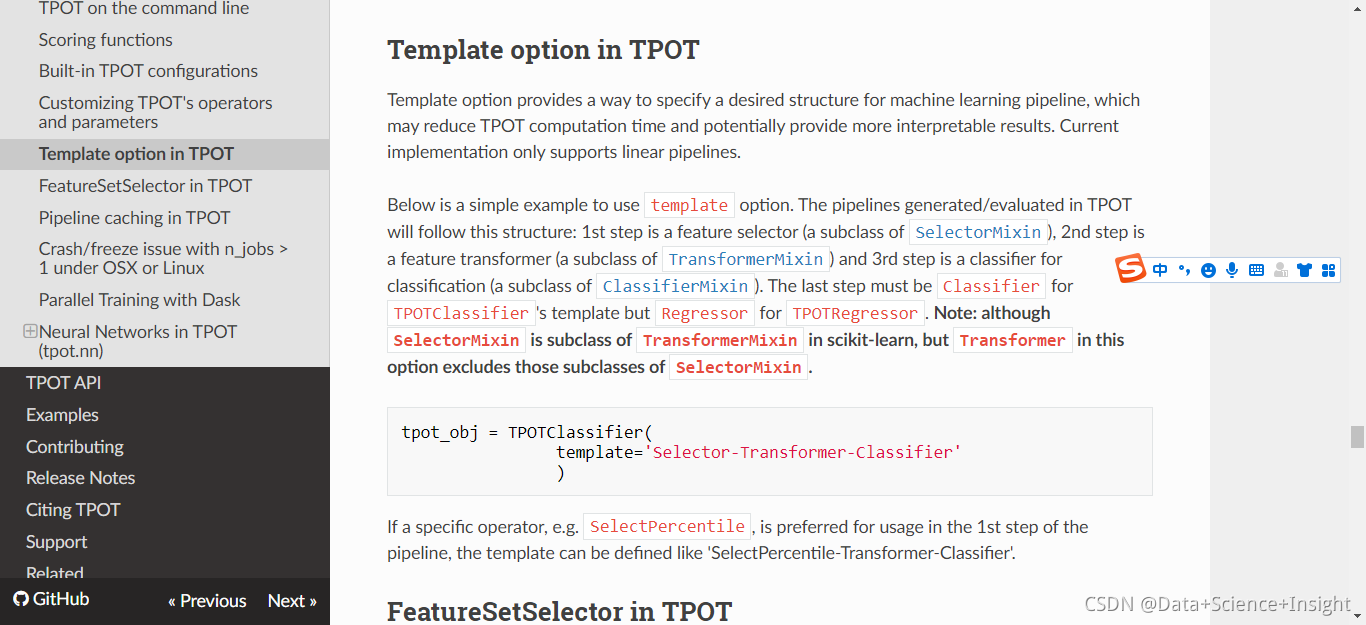Viewport: 1366px width, 625px height.
Task: Open Scoring functions from the sidebar
Action: [104, 39]
